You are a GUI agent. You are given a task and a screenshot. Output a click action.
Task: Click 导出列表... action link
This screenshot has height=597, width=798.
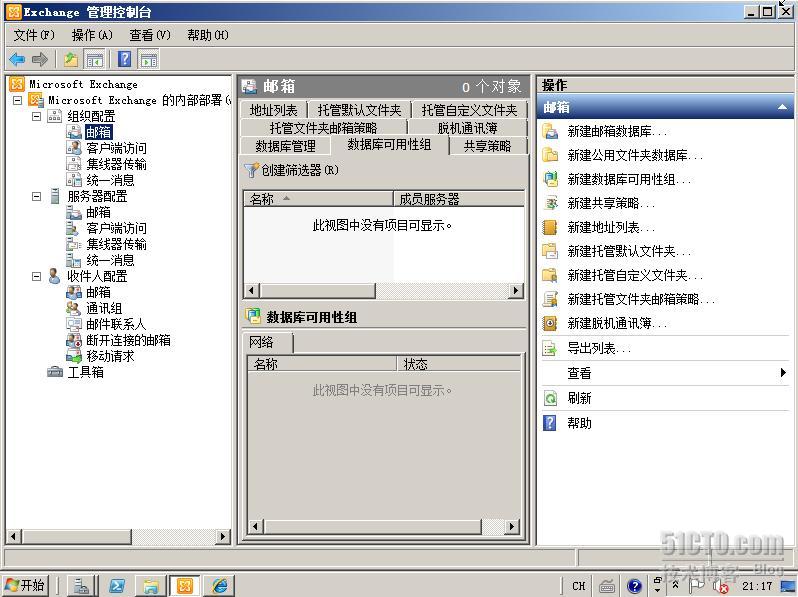599,349
